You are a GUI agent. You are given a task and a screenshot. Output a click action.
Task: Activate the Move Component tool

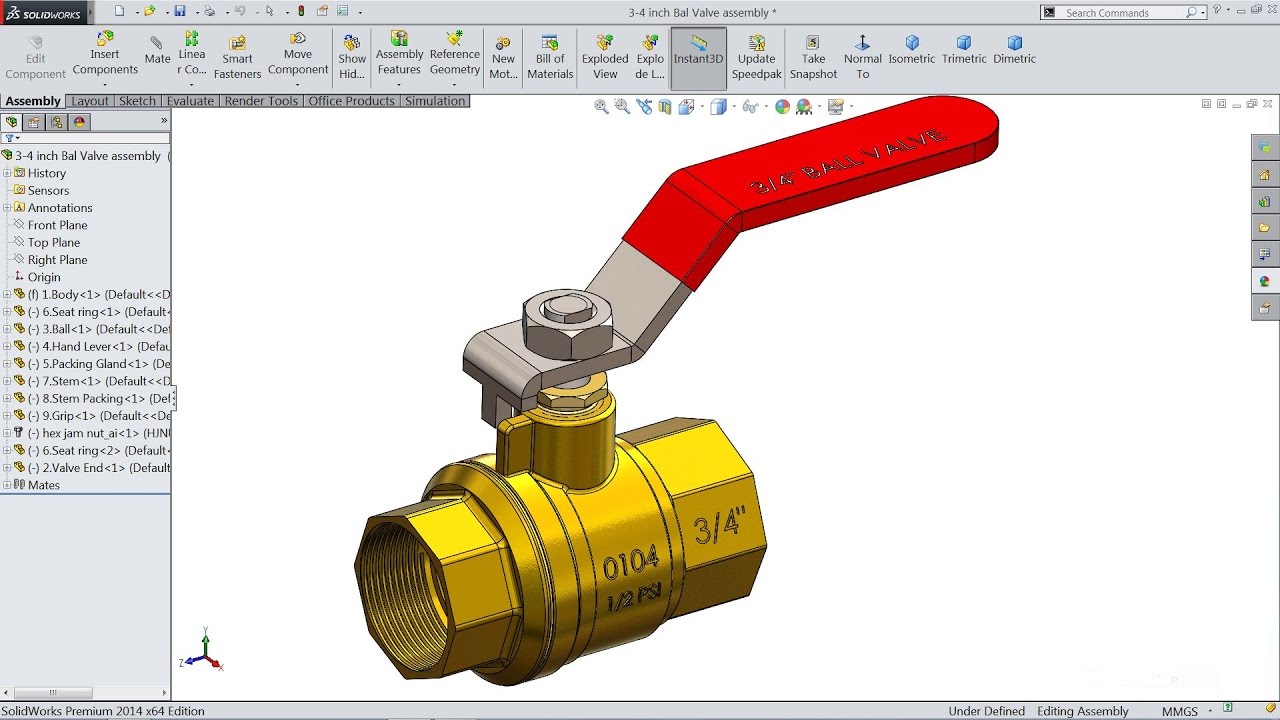(298, 50)
